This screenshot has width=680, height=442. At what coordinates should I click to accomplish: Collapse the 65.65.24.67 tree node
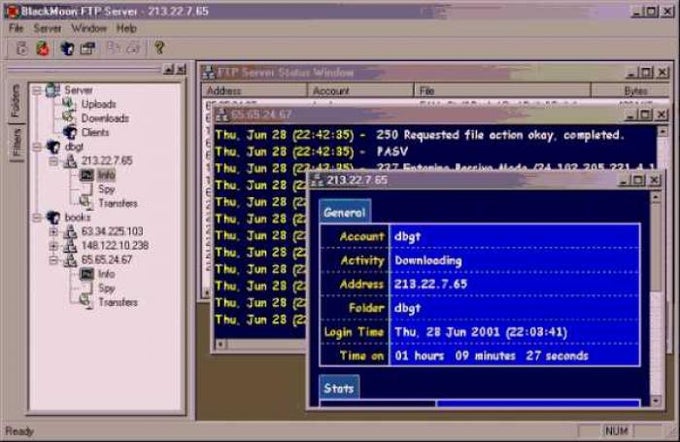[53, 260]
